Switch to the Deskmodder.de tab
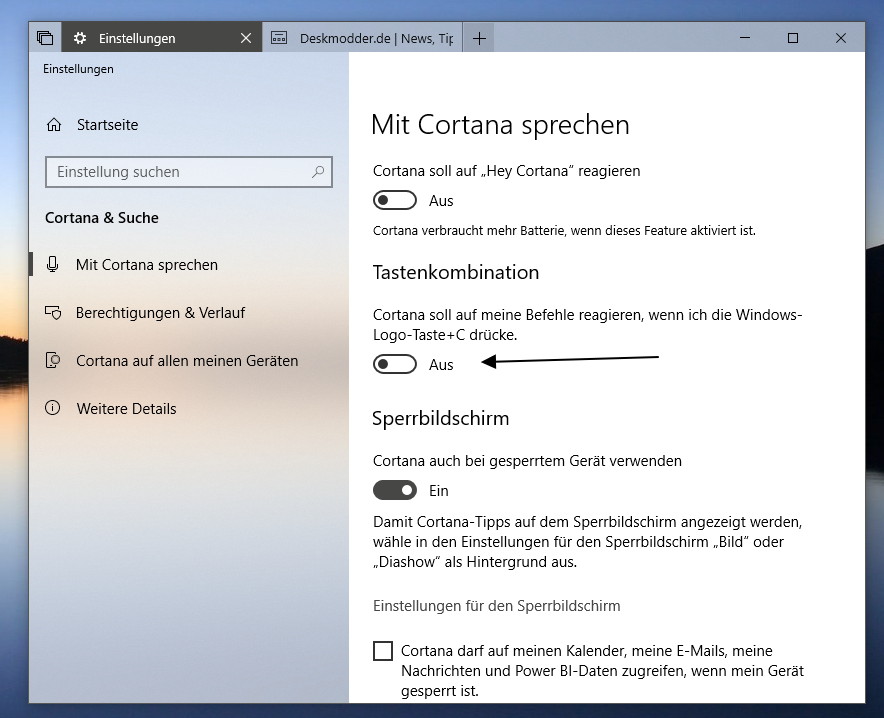Image resolution: width=884 pixels, height=718 pixels. [363, 38]
